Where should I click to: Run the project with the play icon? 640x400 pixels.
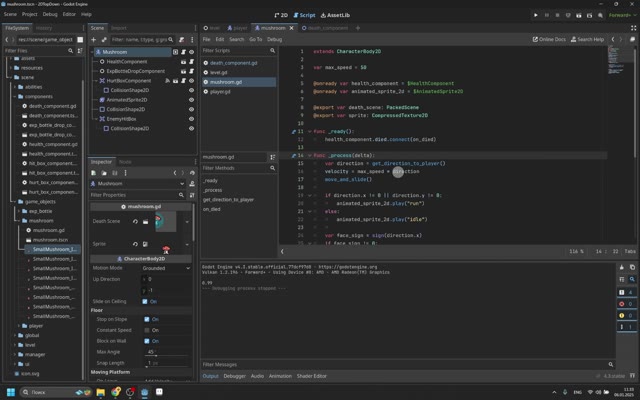point(536,15)
